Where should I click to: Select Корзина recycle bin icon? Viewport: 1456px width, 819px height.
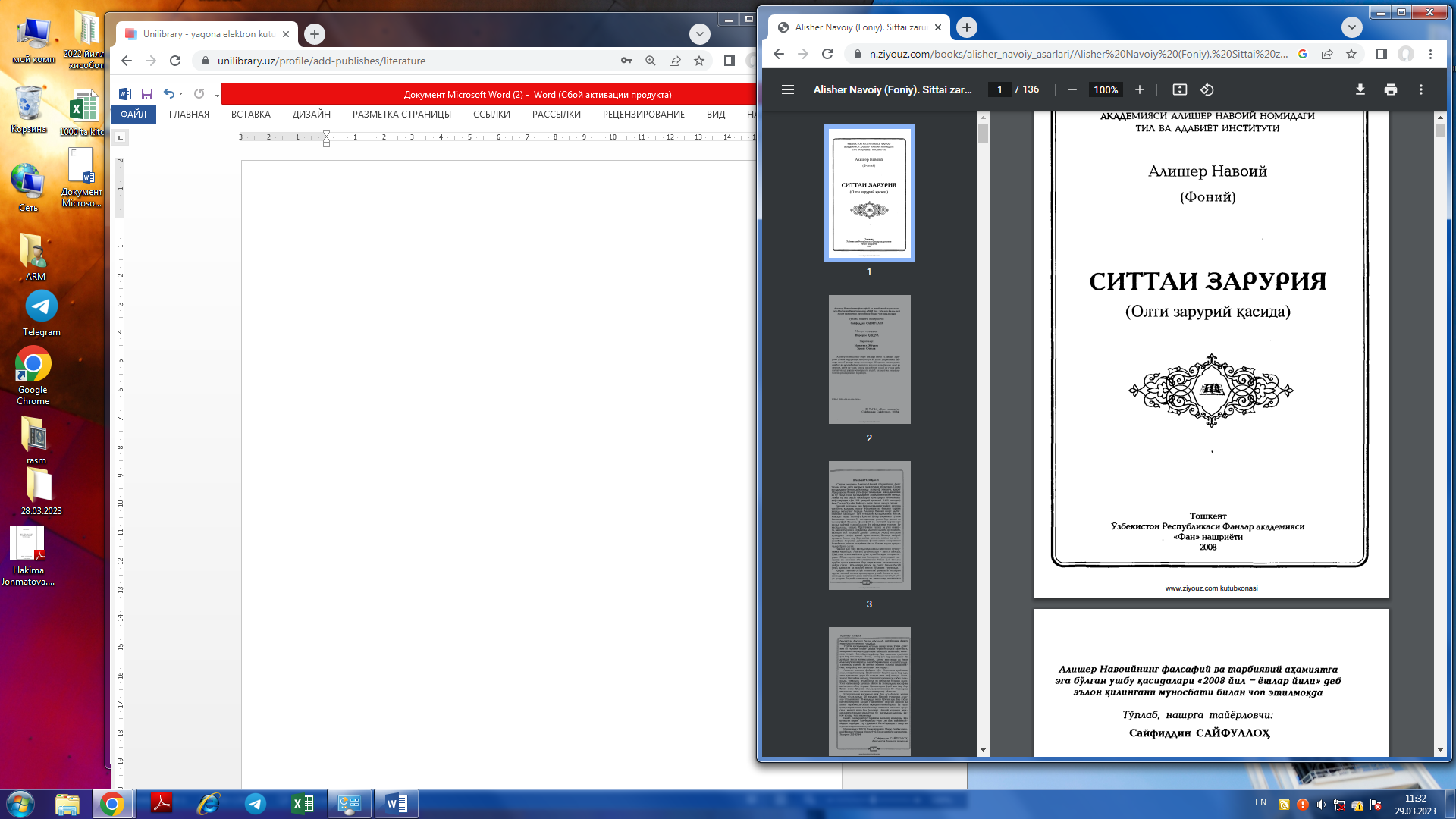click(29, 110)
